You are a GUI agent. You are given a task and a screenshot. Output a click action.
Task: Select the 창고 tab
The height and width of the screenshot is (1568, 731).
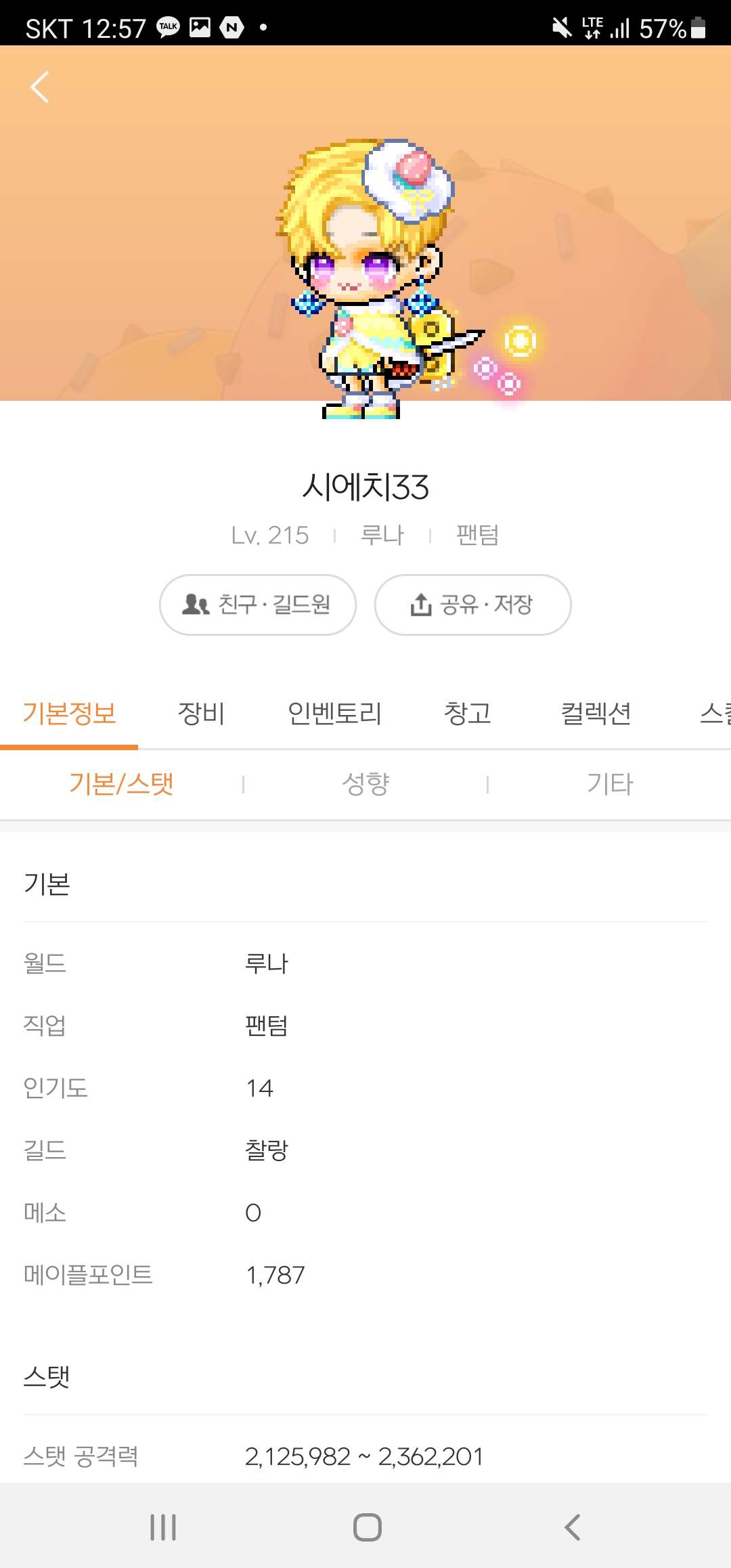coord(467,714)
